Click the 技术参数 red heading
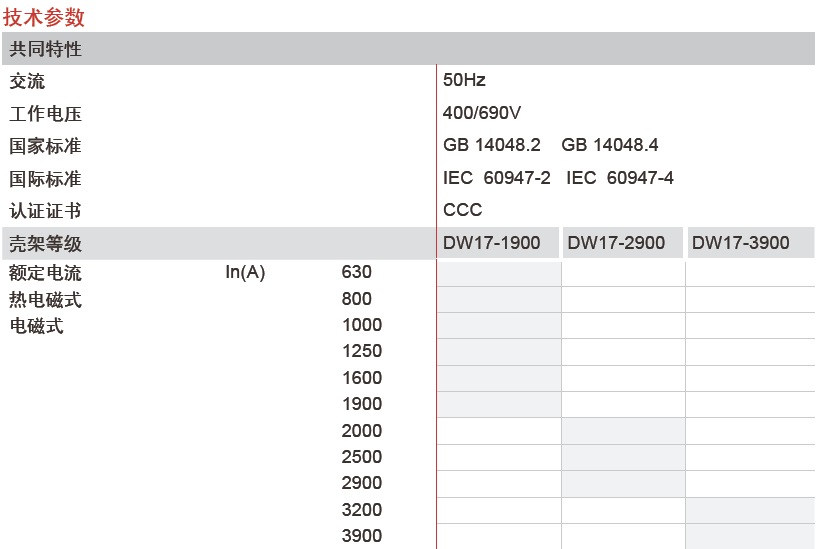818x549 pixels. coord(44,17)
